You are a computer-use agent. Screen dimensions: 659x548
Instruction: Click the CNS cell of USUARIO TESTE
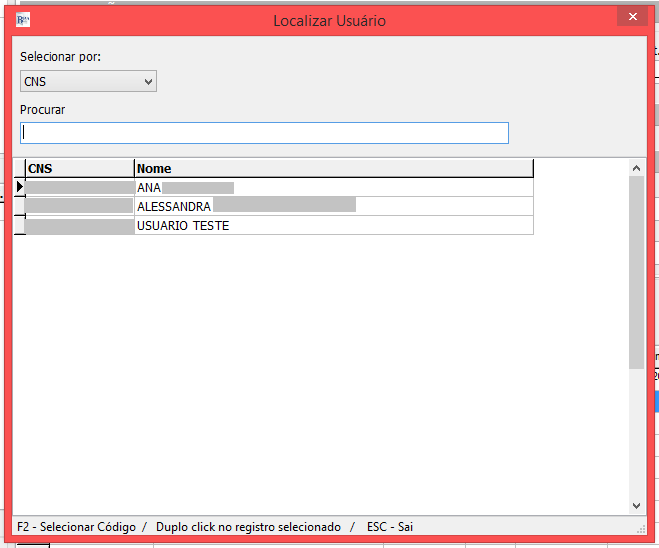tap(79, 226)
